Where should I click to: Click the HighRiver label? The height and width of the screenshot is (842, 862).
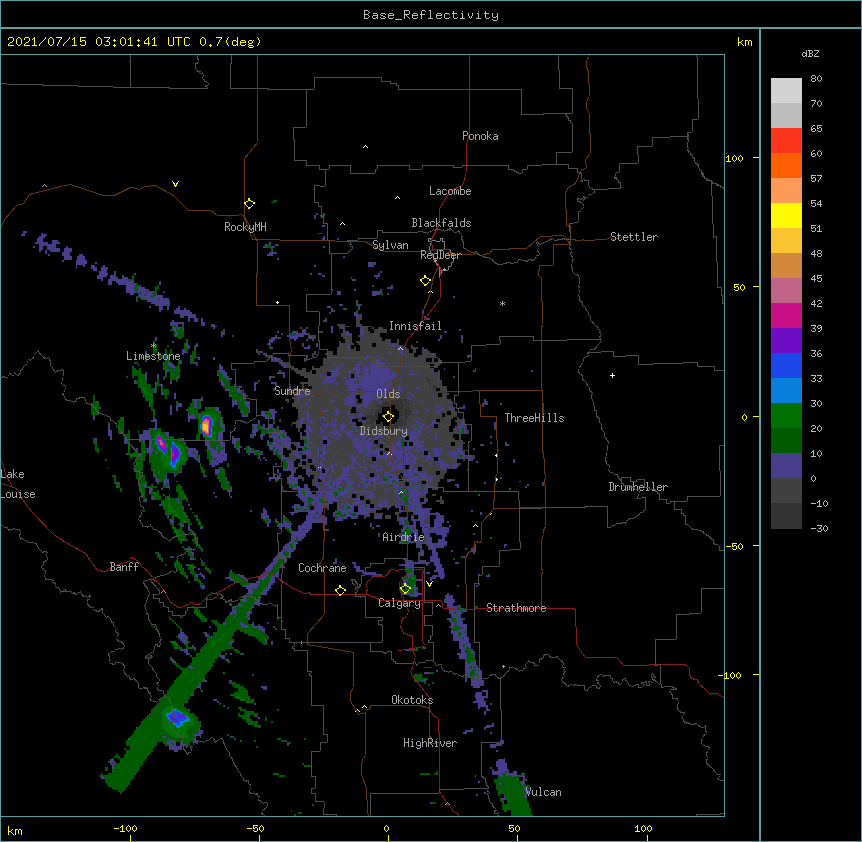pyautogui.click(x=430, y=743)
